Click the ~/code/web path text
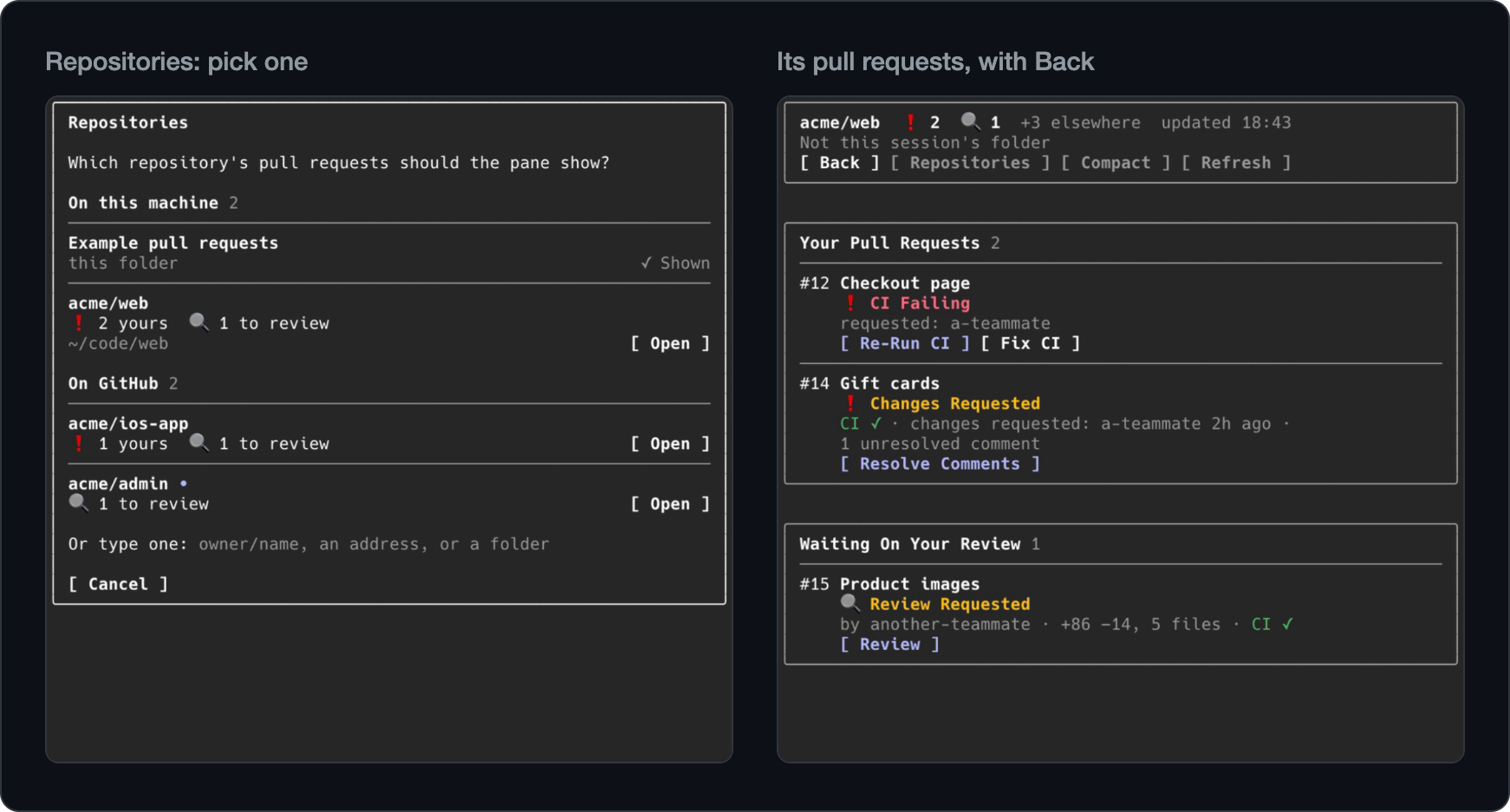The height and width of the screenshot is (812, 1510). pos(118,344)
